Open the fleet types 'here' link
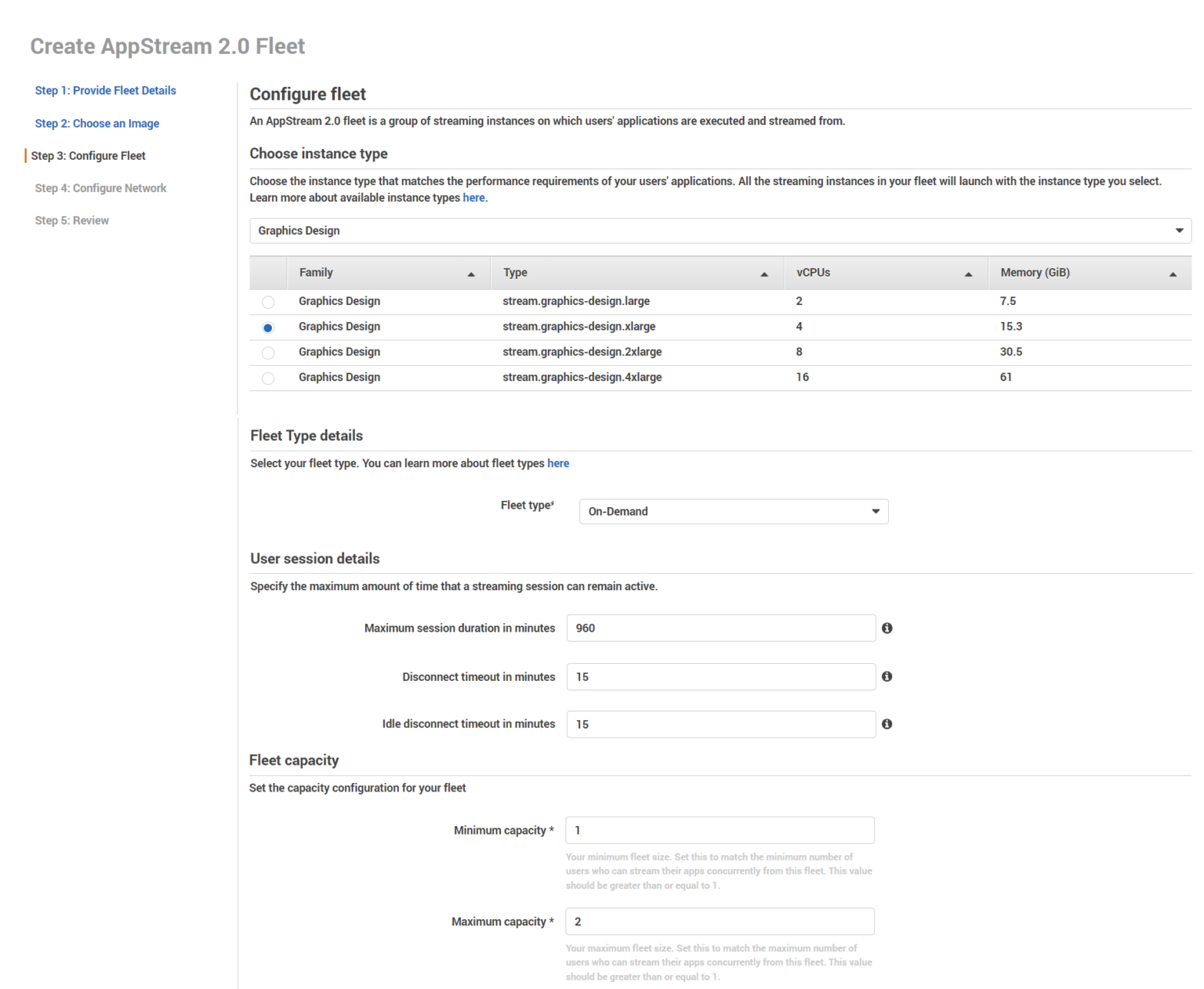This screenshot has height=989, width=1204. (x=558, y=463)
